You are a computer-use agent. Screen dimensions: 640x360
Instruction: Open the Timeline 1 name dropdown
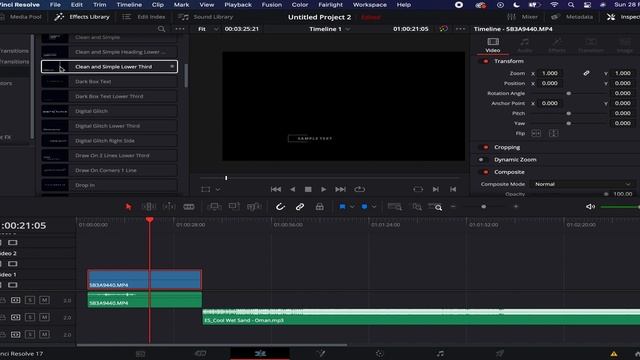coord(329,29)
